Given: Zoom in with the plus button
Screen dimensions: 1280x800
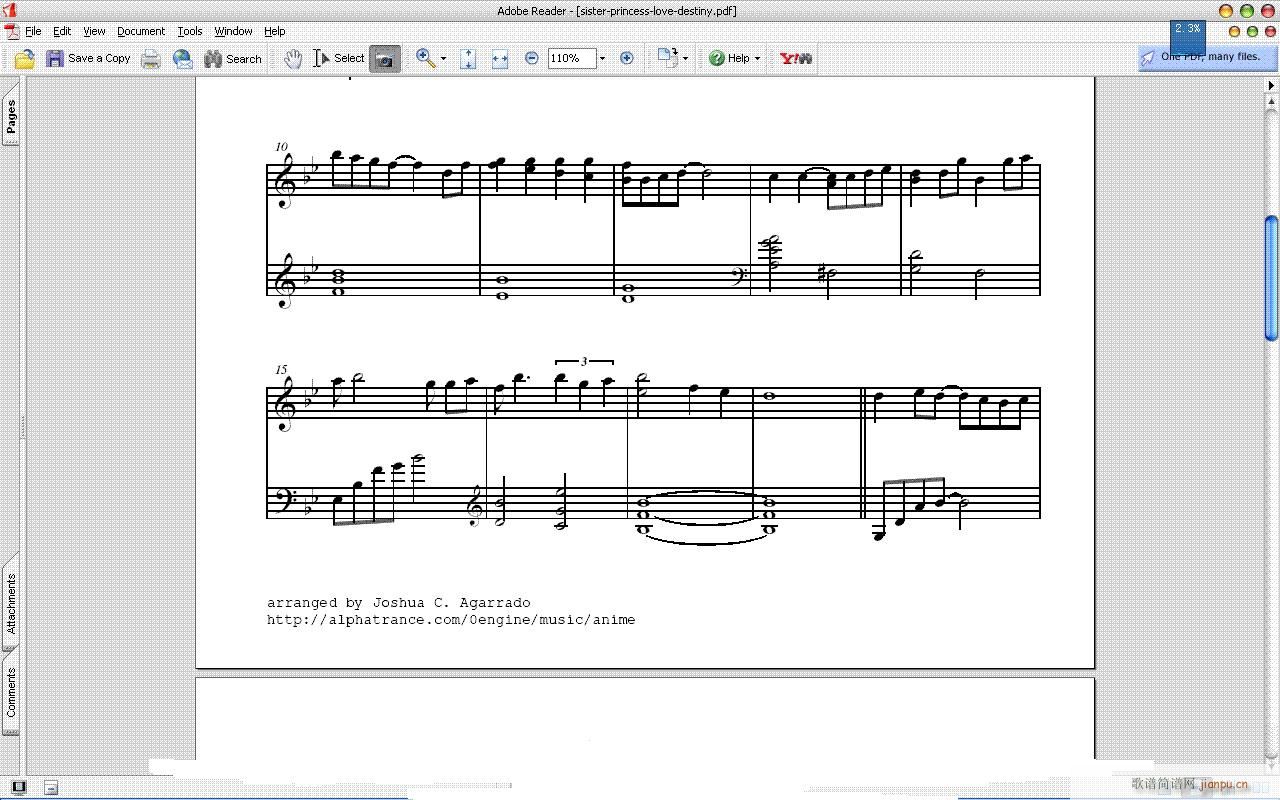Looking at the screenshot, I should [627, 59].
